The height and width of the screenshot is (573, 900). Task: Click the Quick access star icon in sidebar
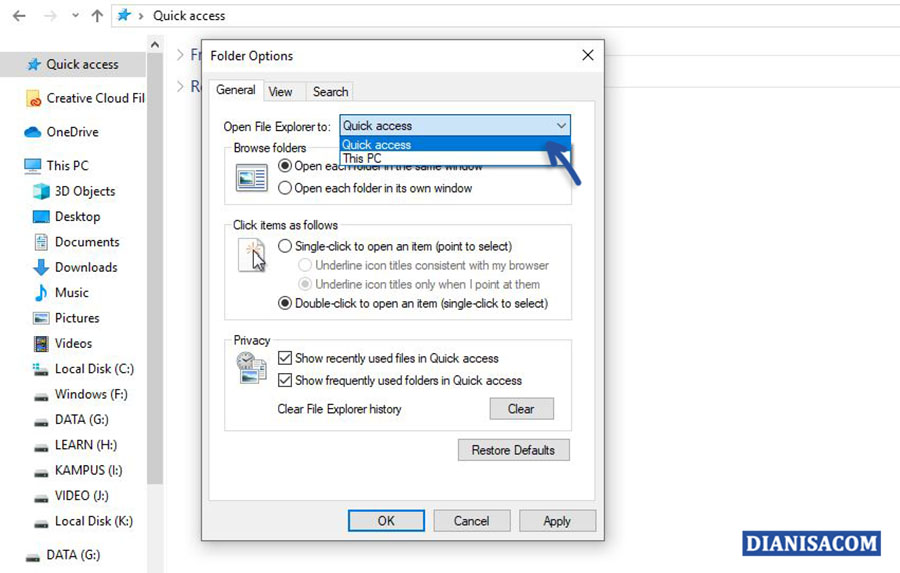[x=34, y=64]
